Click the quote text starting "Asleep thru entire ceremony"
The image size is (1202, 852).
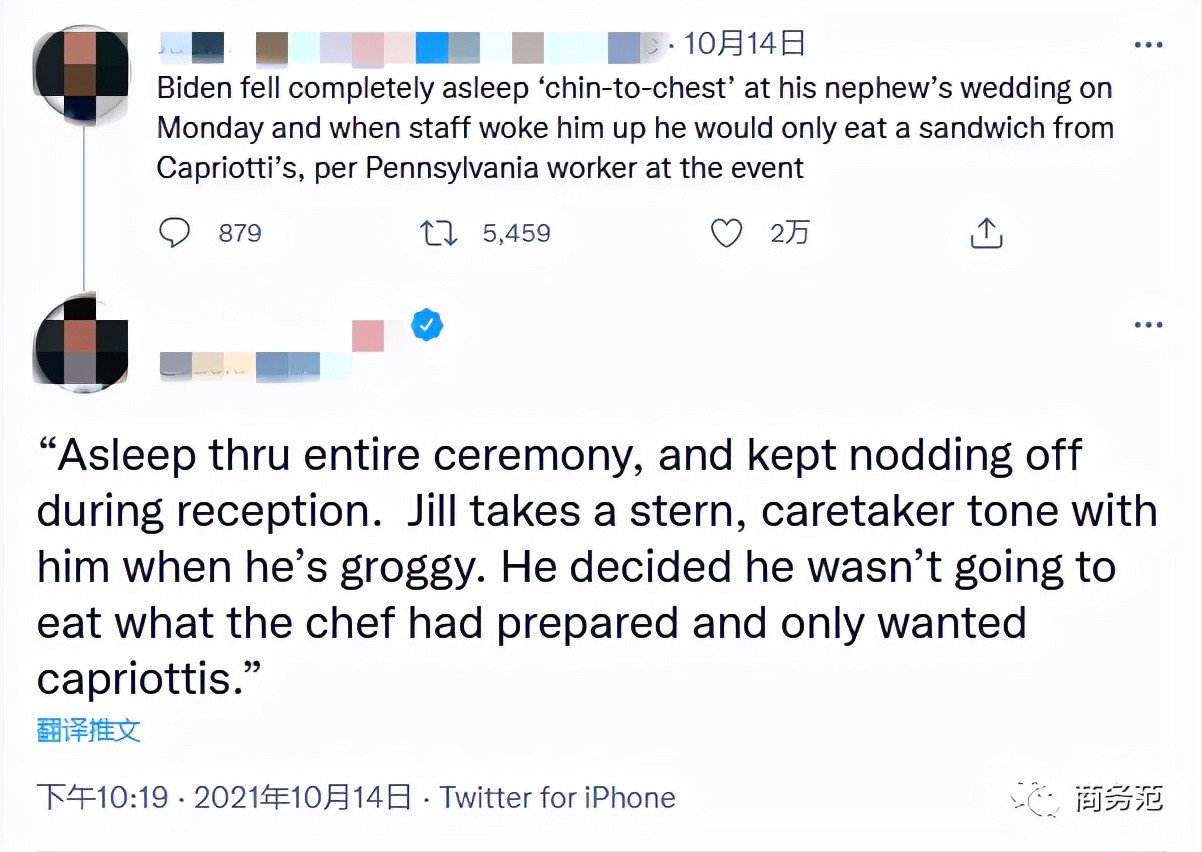(597, 567)
